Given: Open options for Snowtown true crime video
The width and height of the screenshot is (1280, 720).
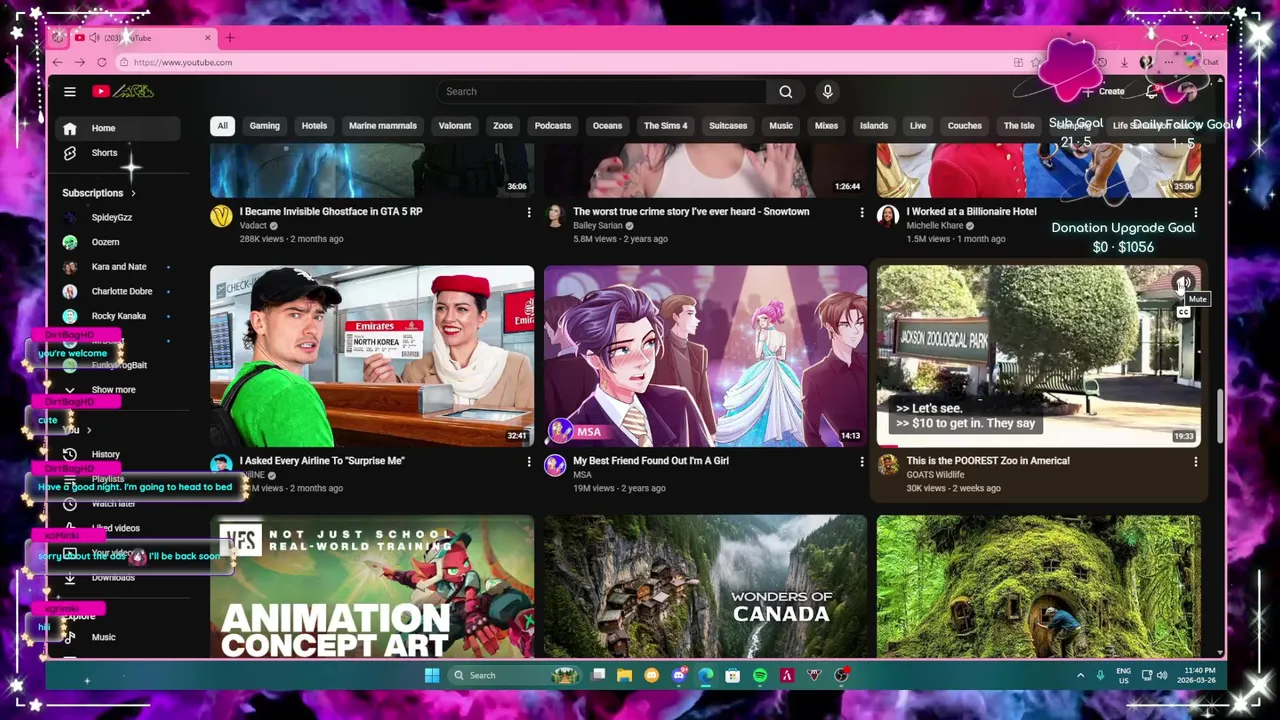Looking at the screenshot, I should point(862,212).
